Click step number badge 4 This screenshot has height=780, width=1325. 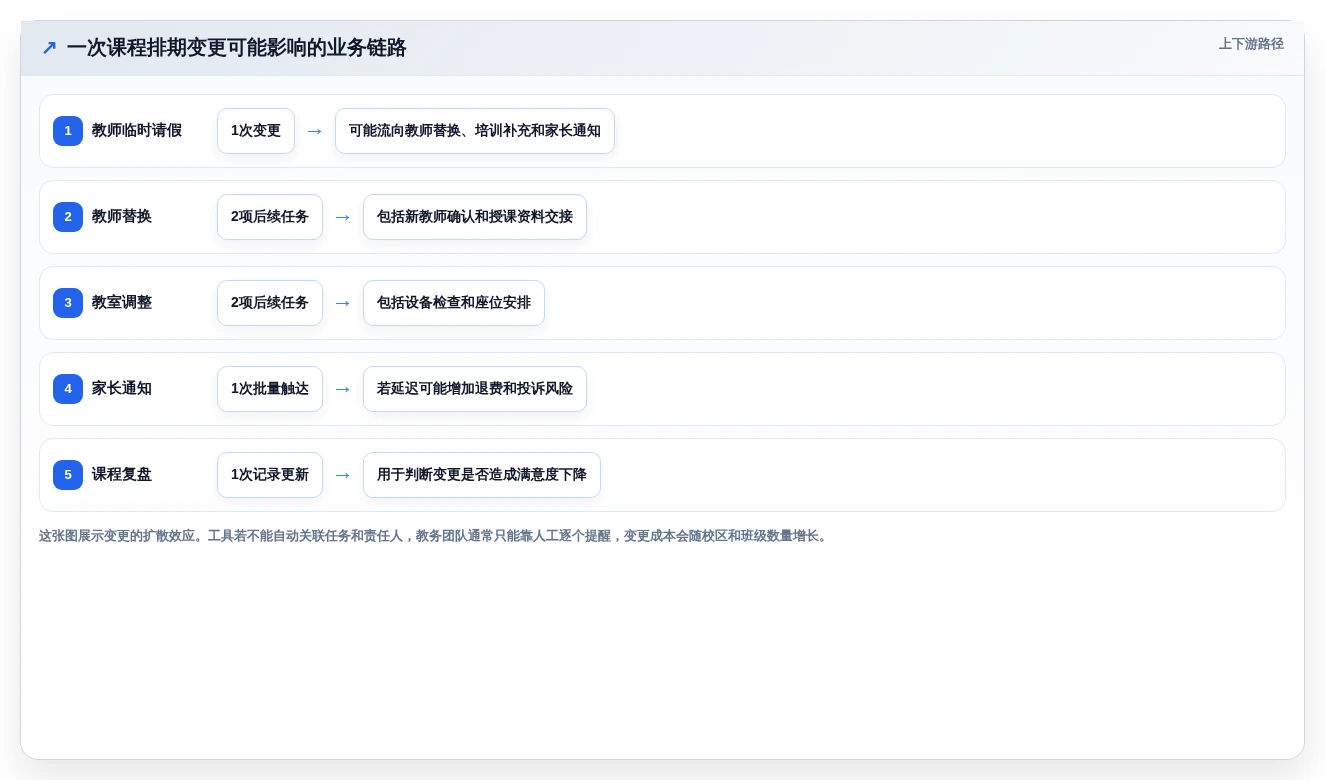[68, 389]
